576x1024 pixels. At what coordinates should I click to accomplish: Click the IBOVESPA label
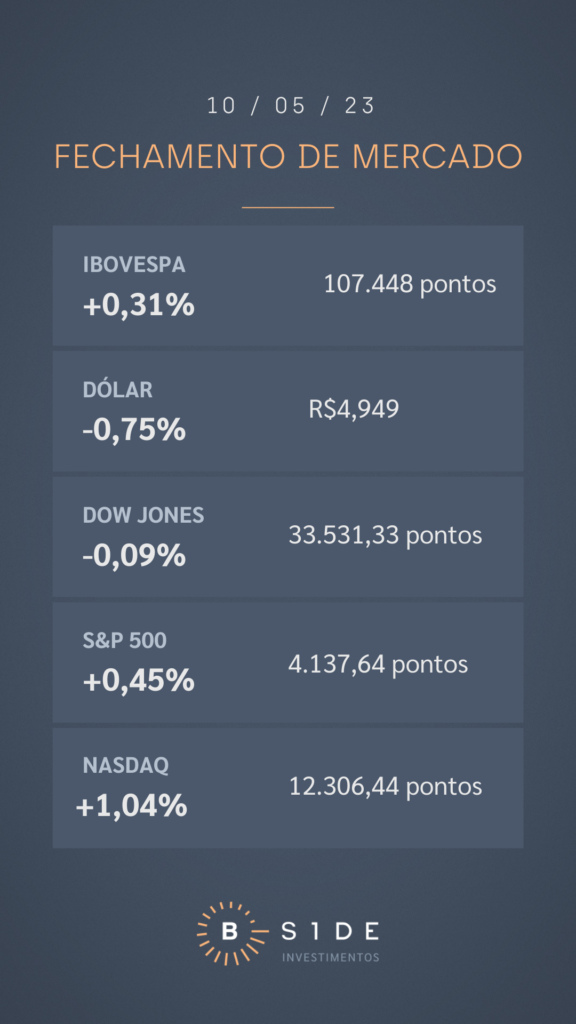click(x=134, y=264)
